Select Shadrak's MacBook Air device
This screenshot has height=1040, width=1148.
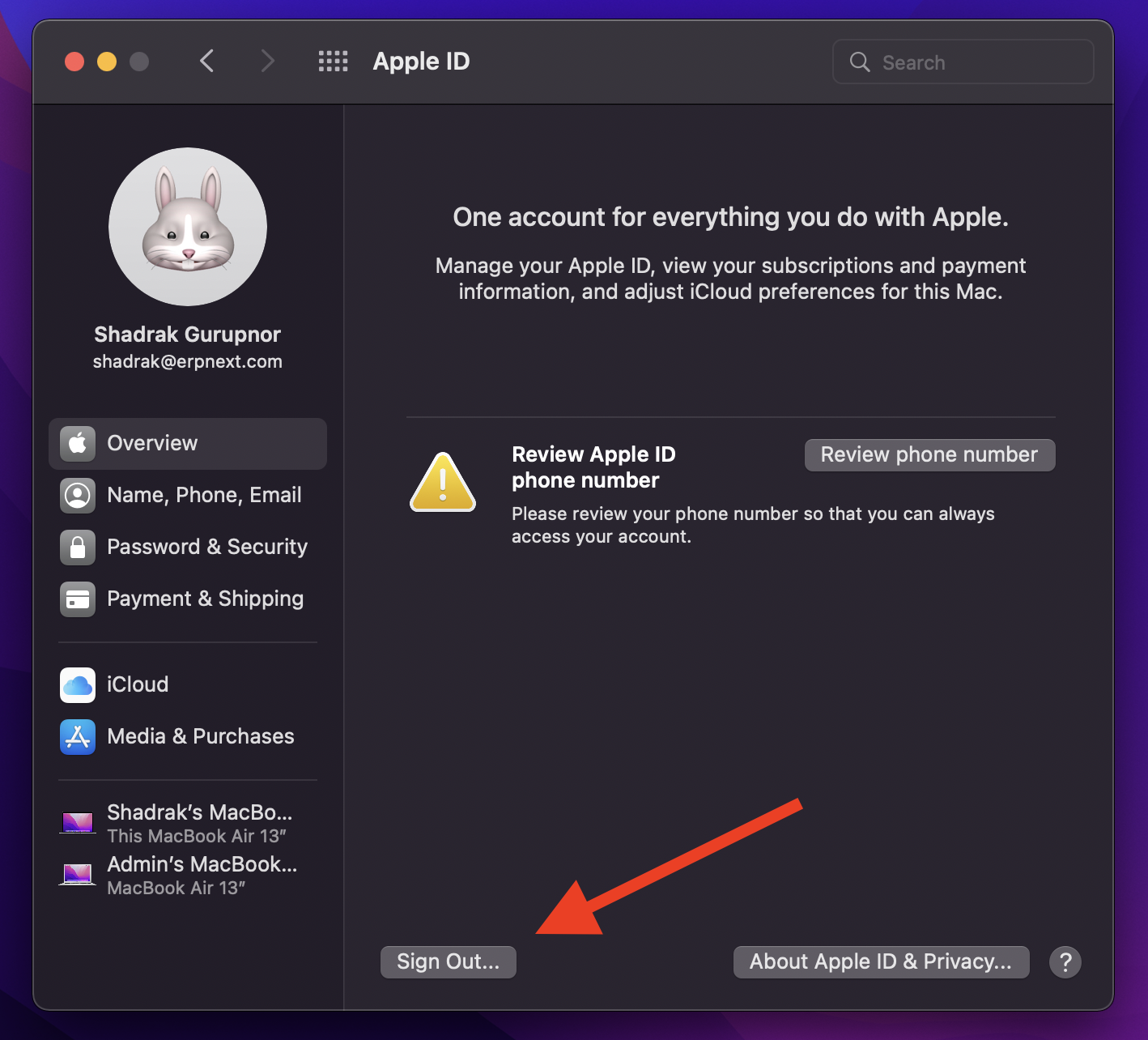click(x=188, y=823)
